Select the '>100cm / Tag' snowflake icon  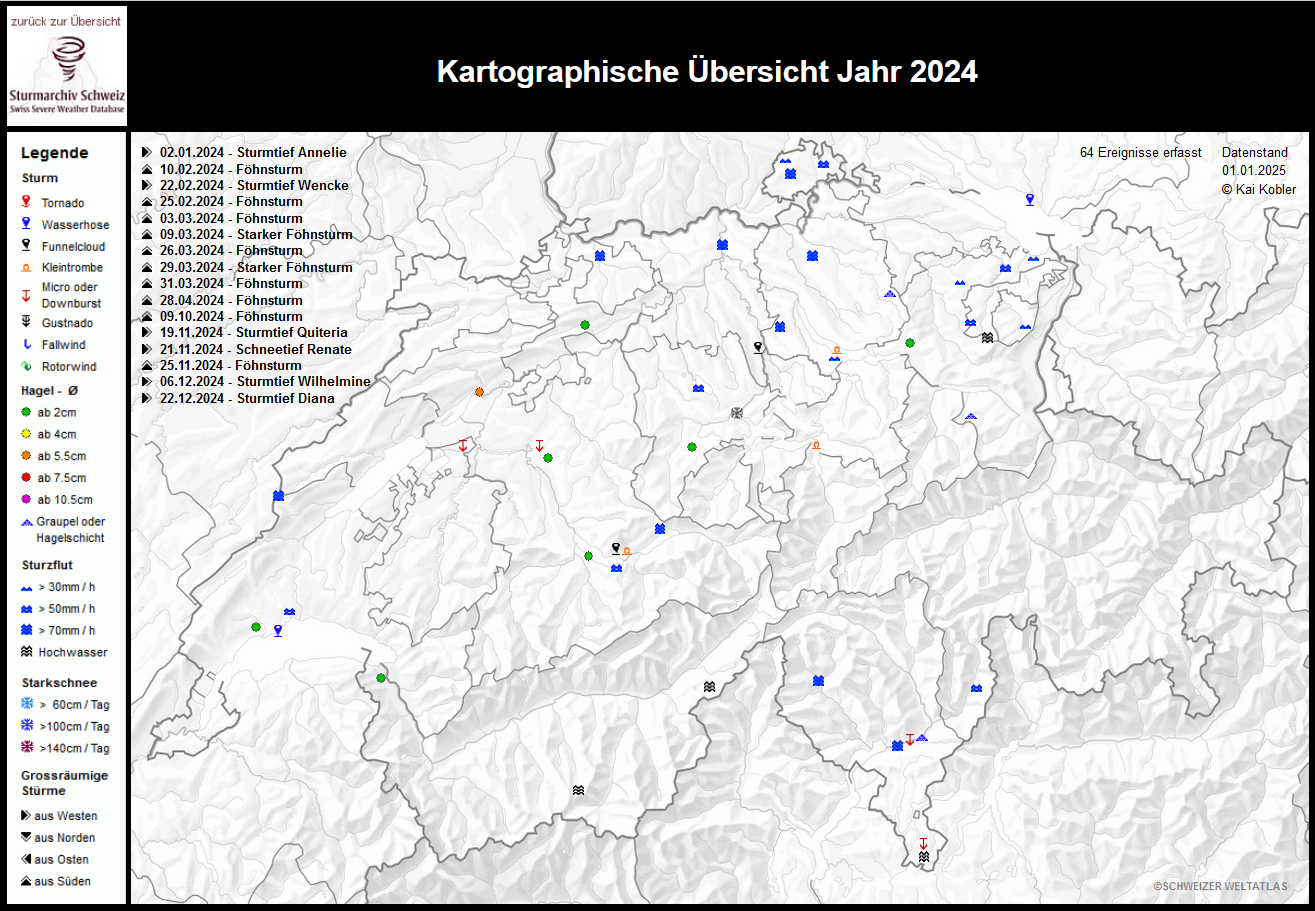[27, 726]
